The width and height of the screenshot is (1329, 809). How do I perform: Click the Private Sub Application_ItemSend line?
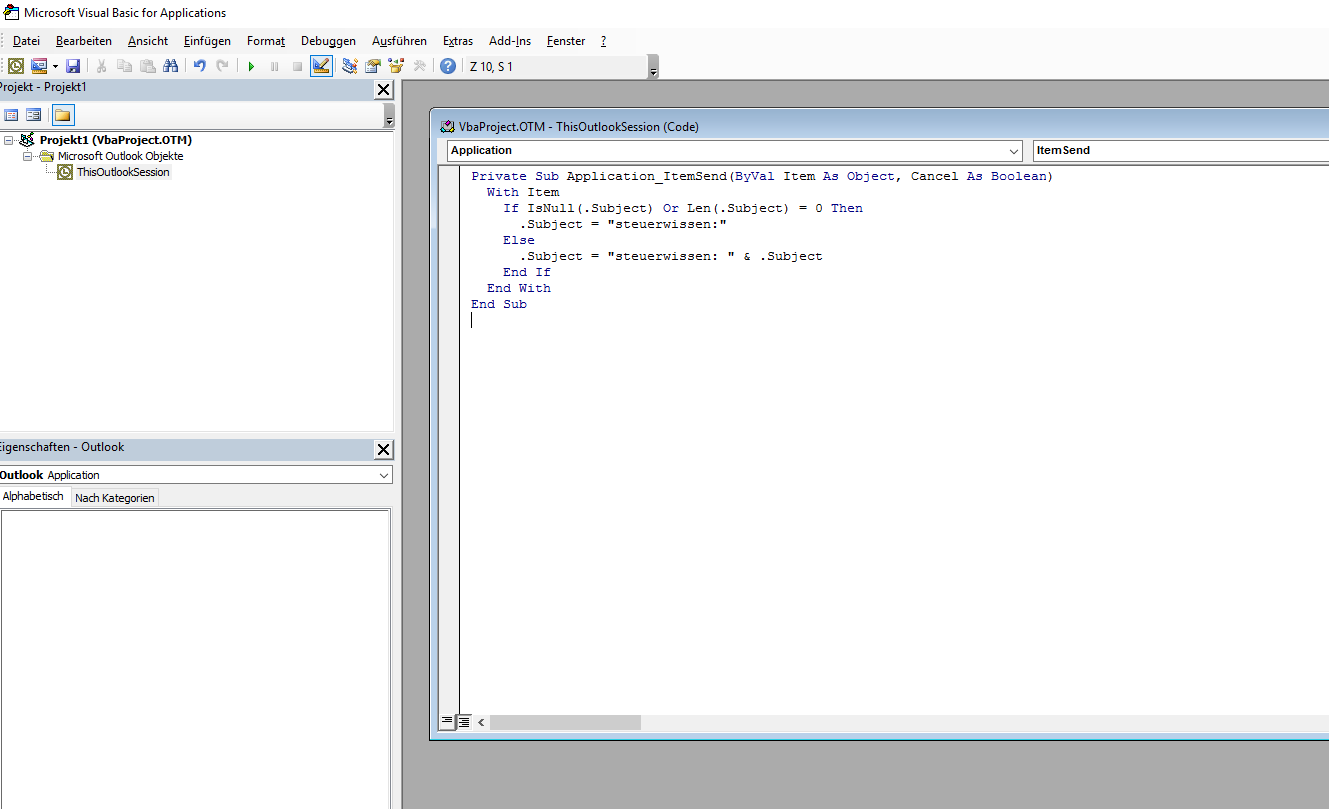click(762, 176)
